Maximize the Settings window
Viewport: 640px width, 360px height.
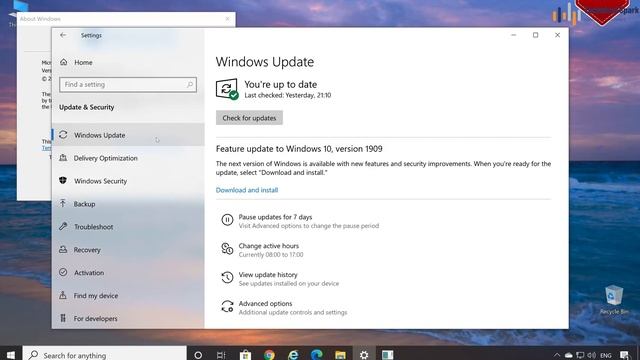(536, 35)
